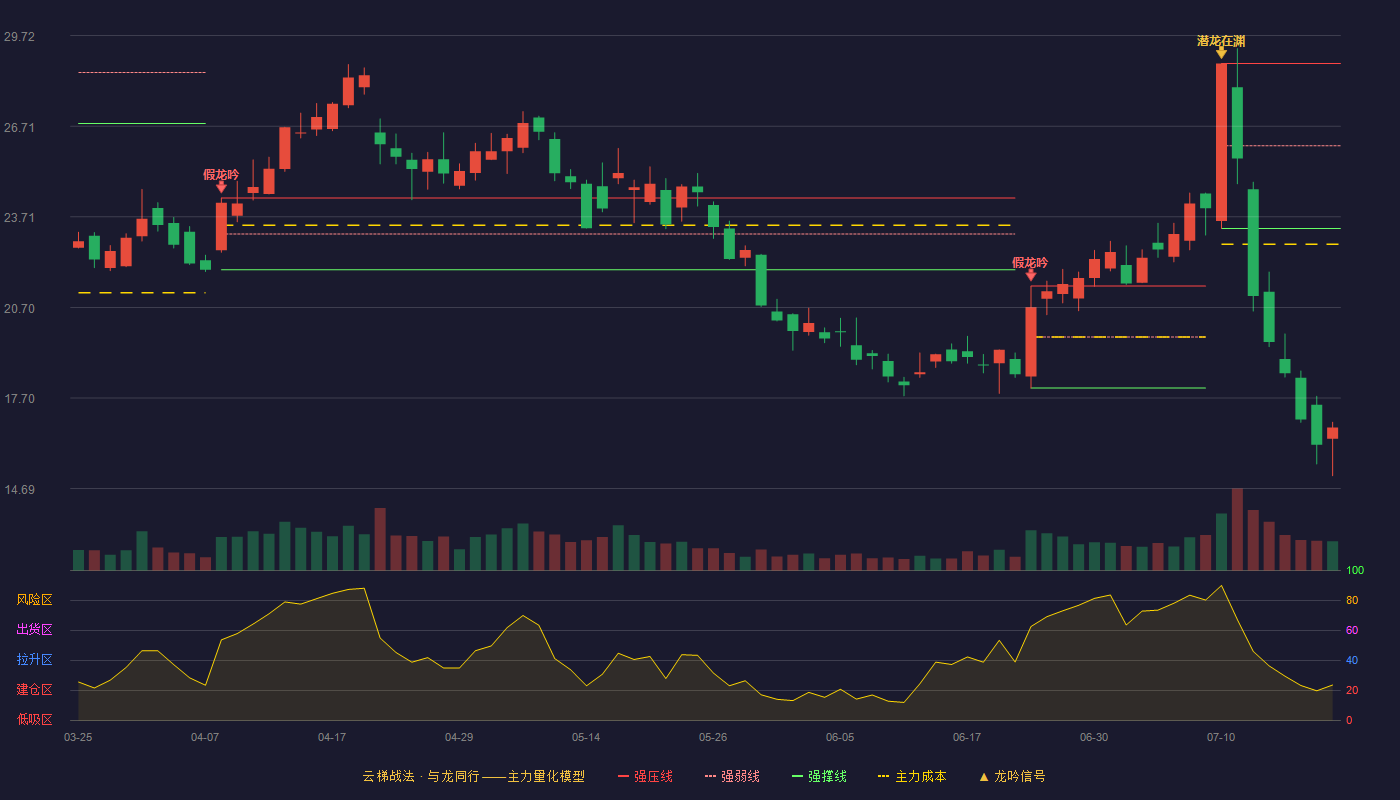The width and height of the screenshot is (1400, 800).
Task: Click the 云梯战法 主力量化模型 legend title
Action: (473, 777)
